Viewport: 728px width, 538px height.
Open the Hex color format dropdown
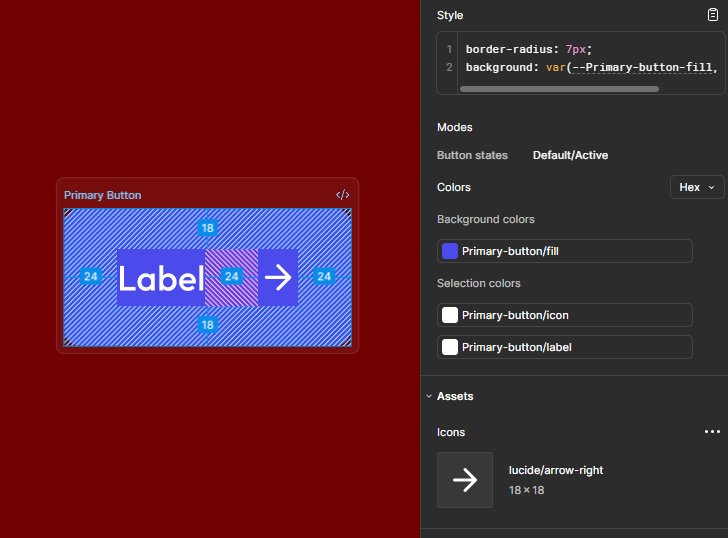click(696, 187)
